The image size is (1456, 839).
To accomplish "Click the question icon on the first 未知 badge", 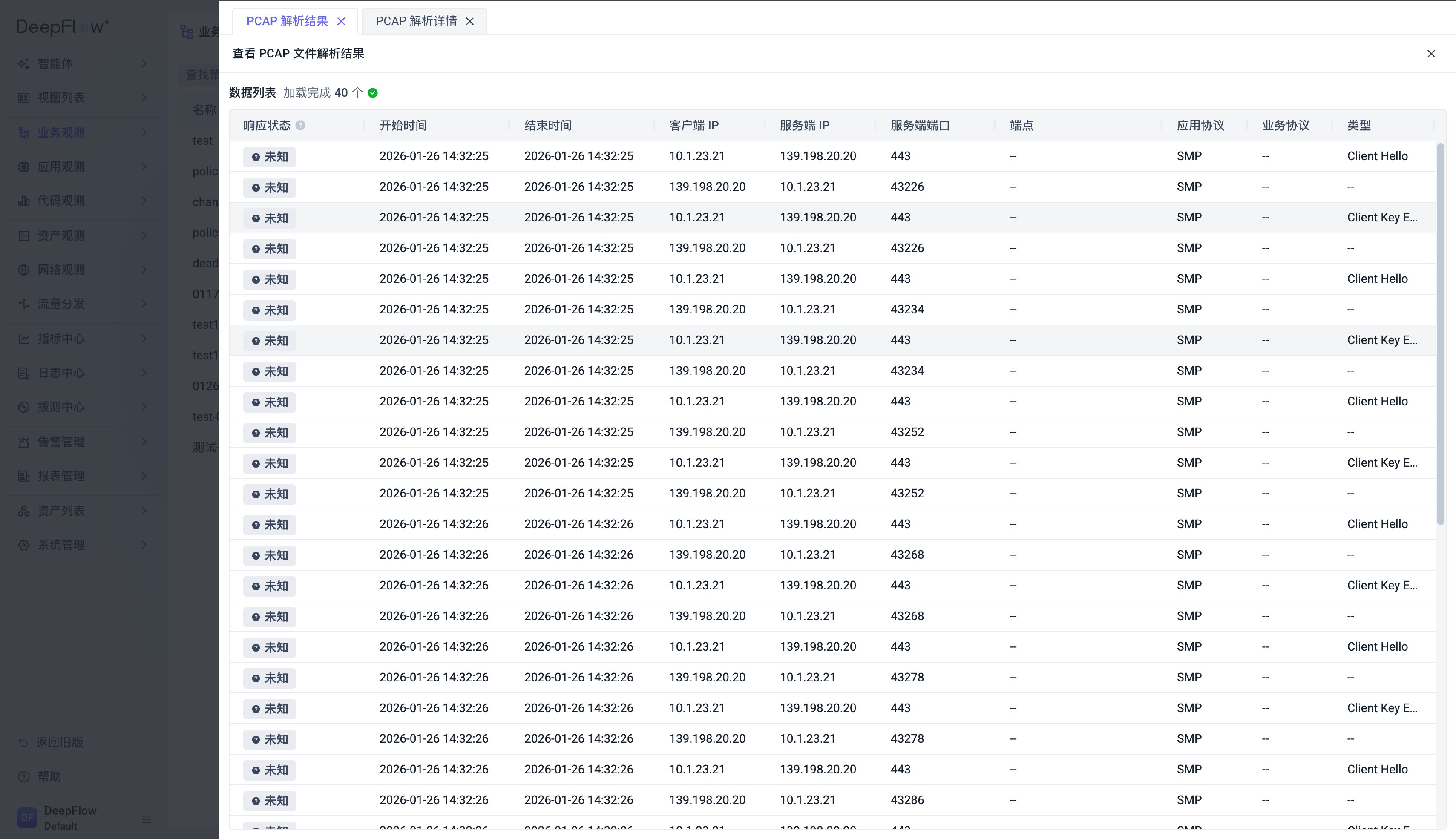I will click(256, 157).
